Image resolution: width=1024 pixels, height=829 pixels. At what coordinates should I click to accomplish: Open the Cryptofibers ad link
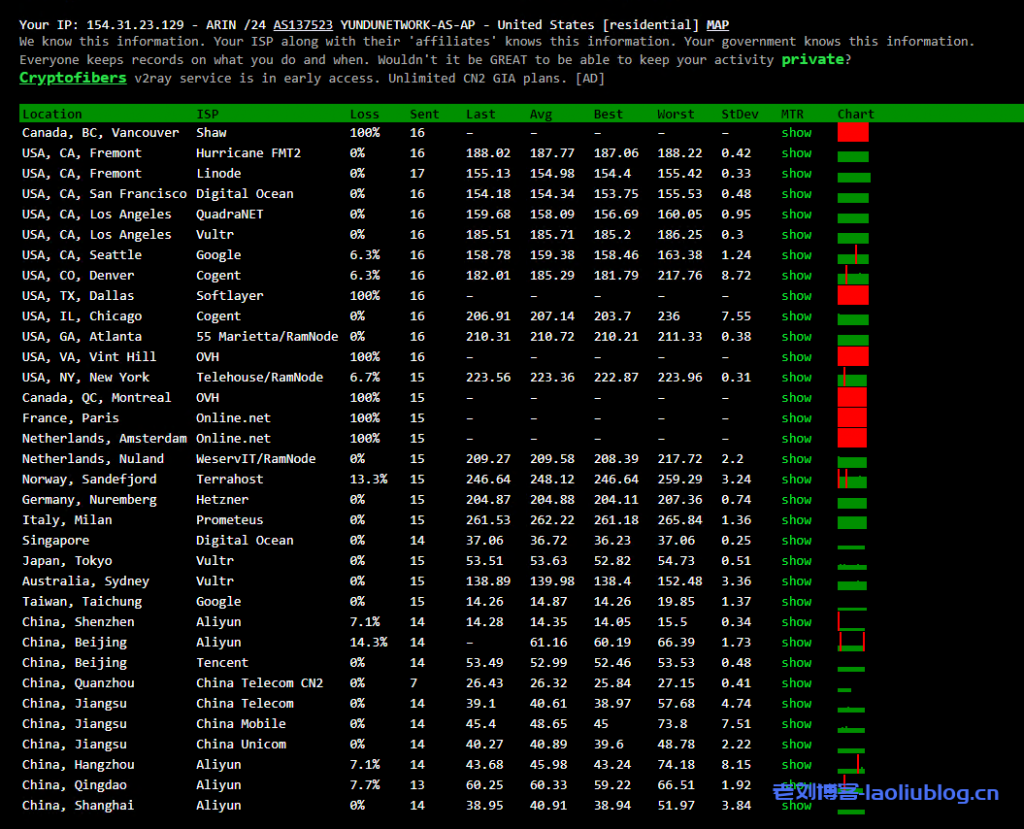[x=73, y=78]
